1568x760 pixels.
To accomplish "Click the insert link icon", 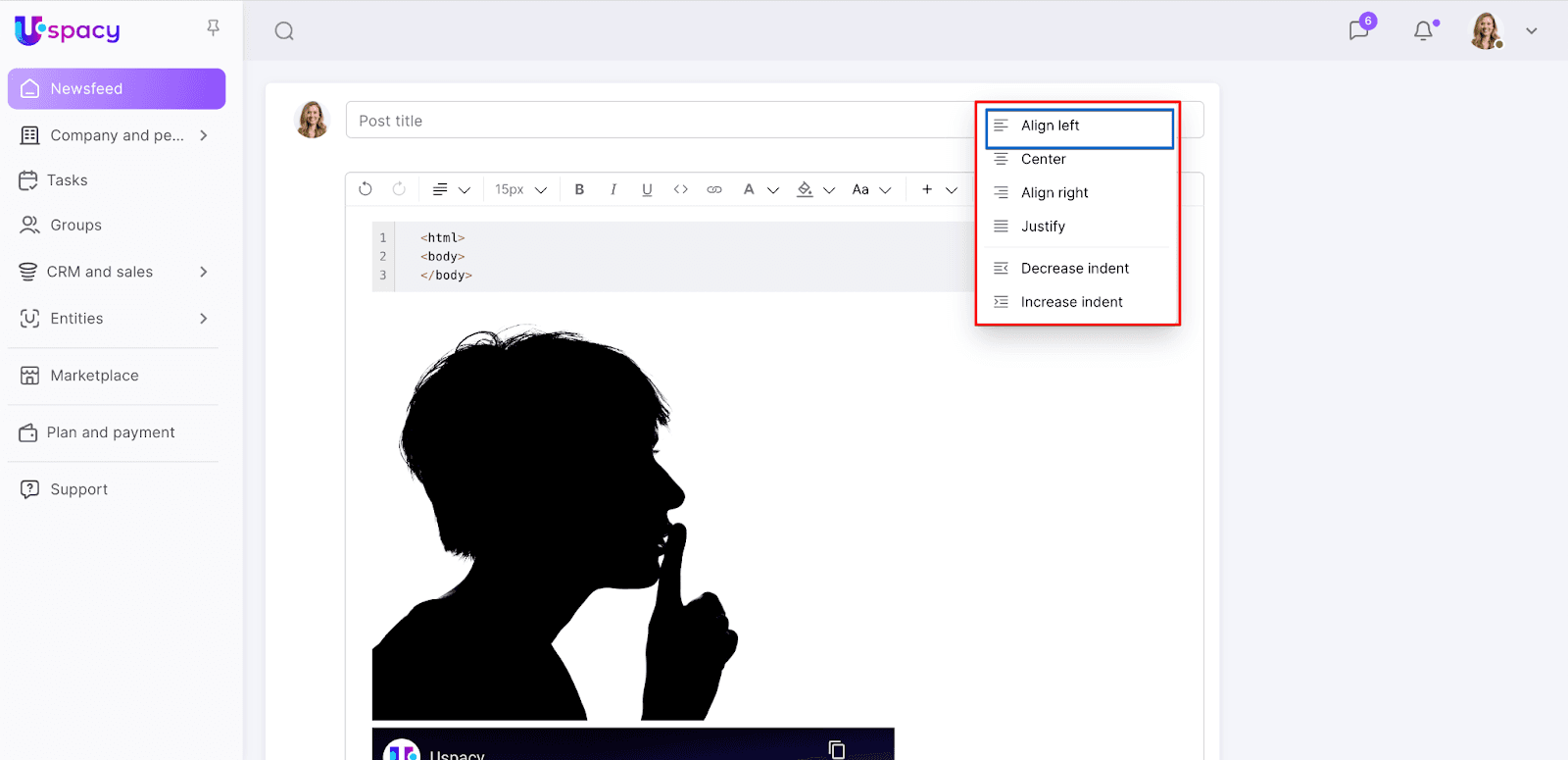I will tap(714, 189).
